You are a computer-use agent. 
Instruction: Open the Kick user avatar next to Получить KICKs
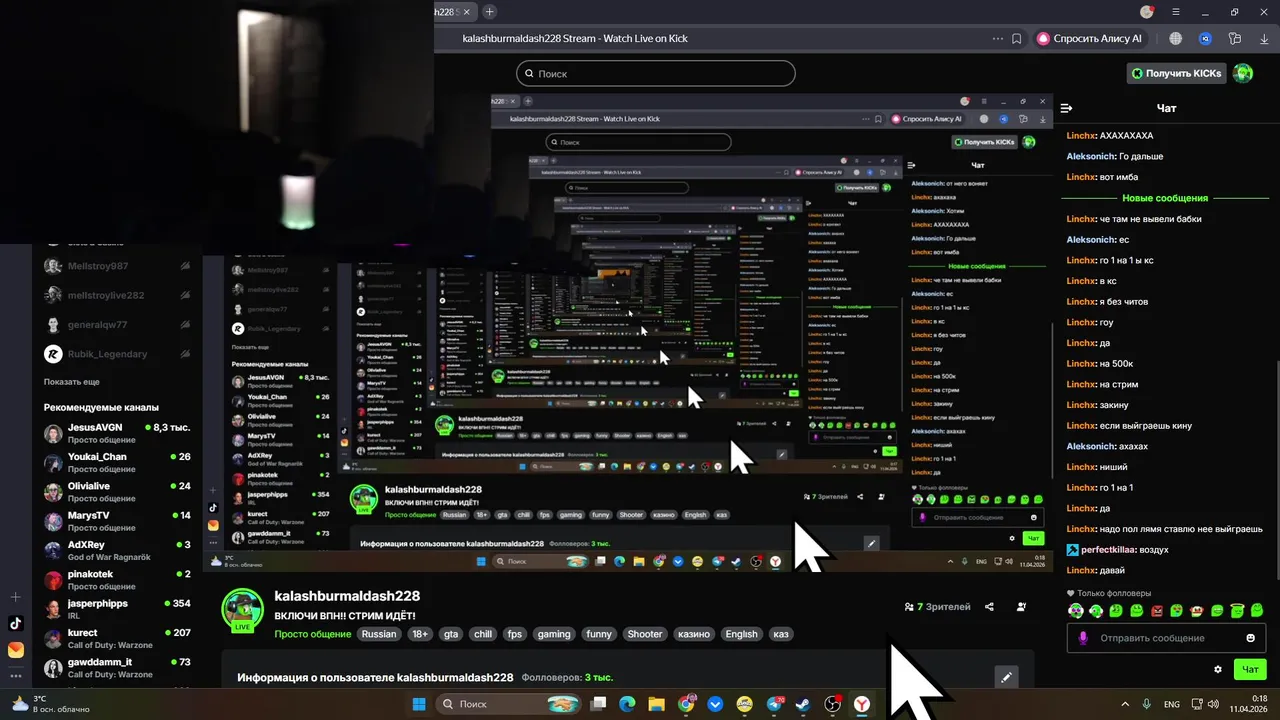click(1243, 73)
